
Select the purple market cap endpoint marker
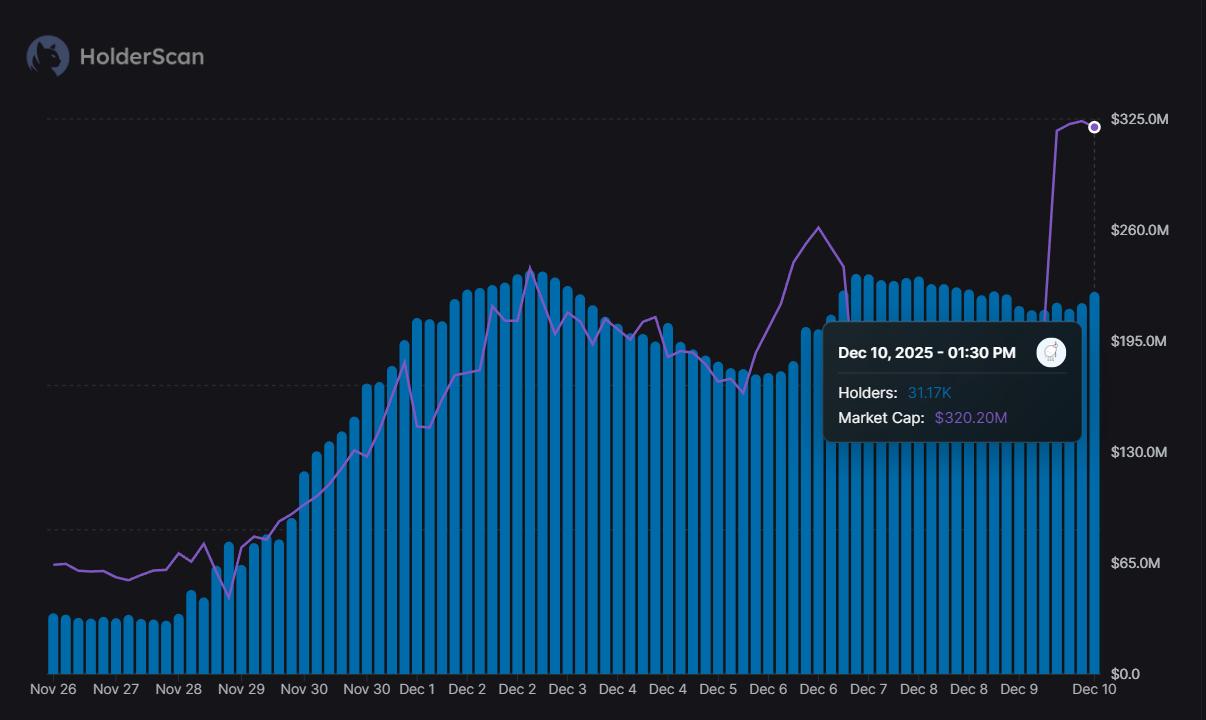[1094, 127]
